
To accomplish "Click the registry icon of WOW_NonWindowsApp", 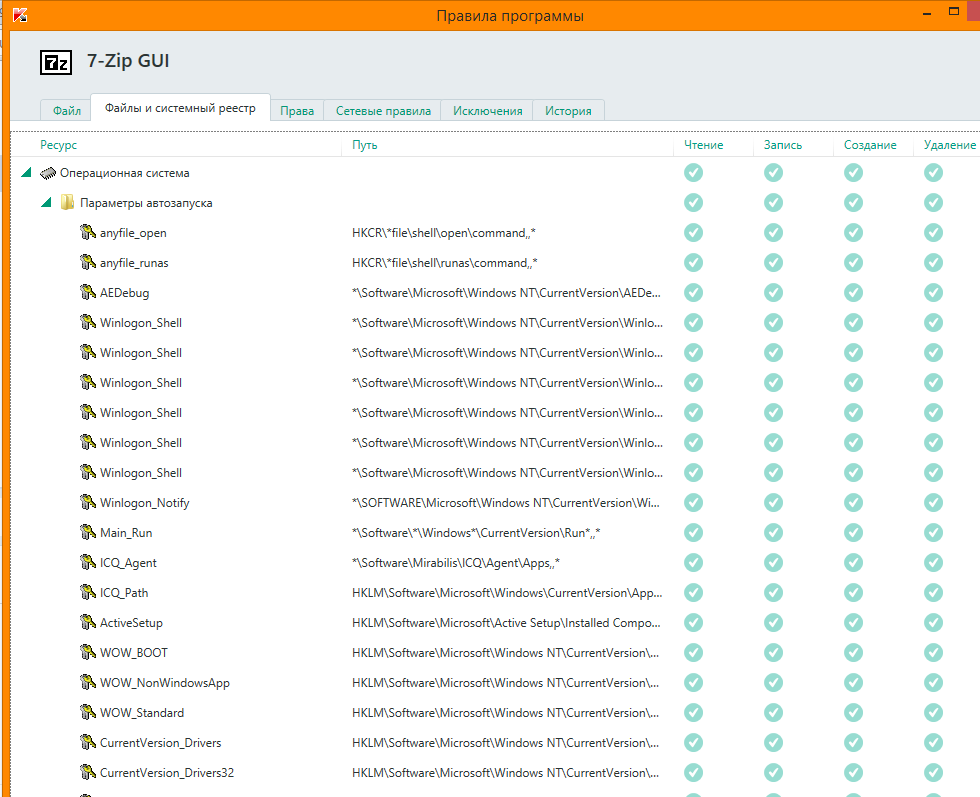I will [88, 683].
